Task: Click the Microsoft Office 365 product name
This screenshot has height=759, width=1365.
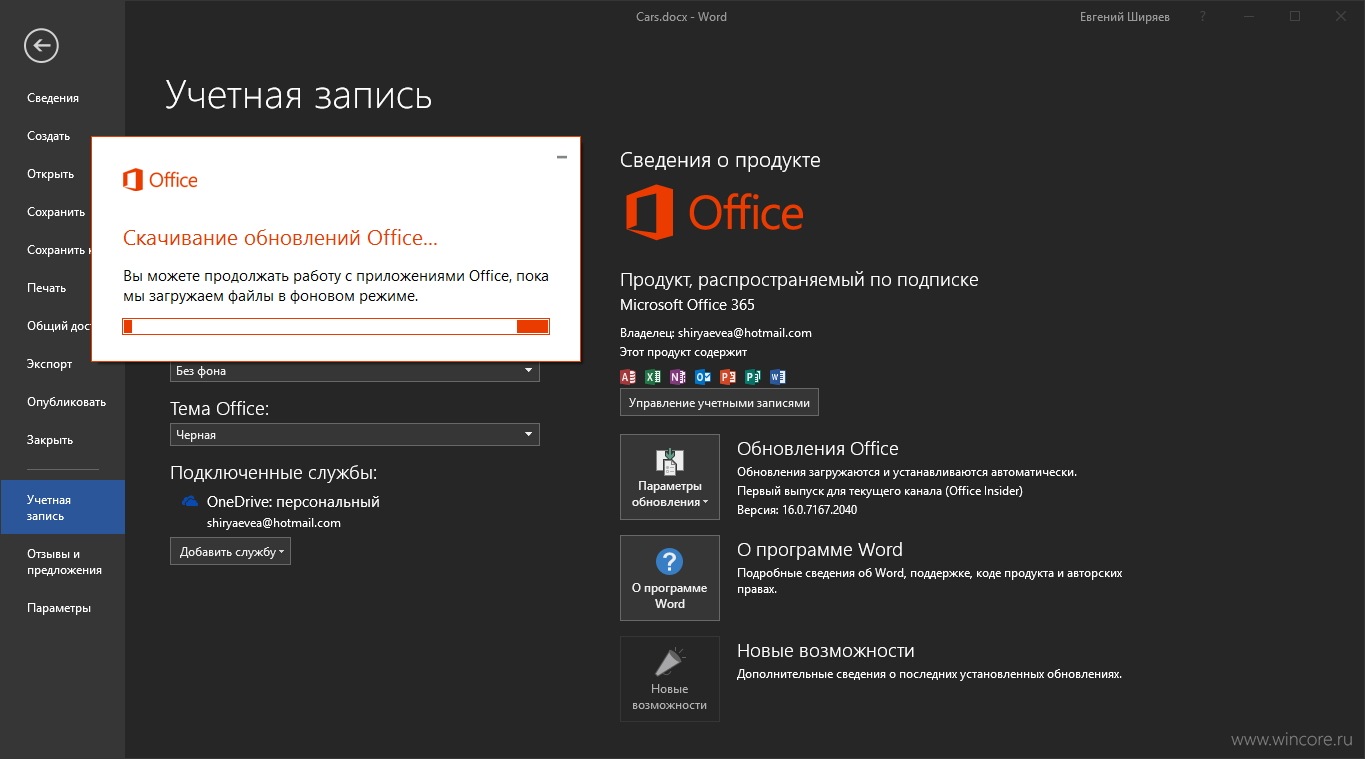Action: (687, 305)
